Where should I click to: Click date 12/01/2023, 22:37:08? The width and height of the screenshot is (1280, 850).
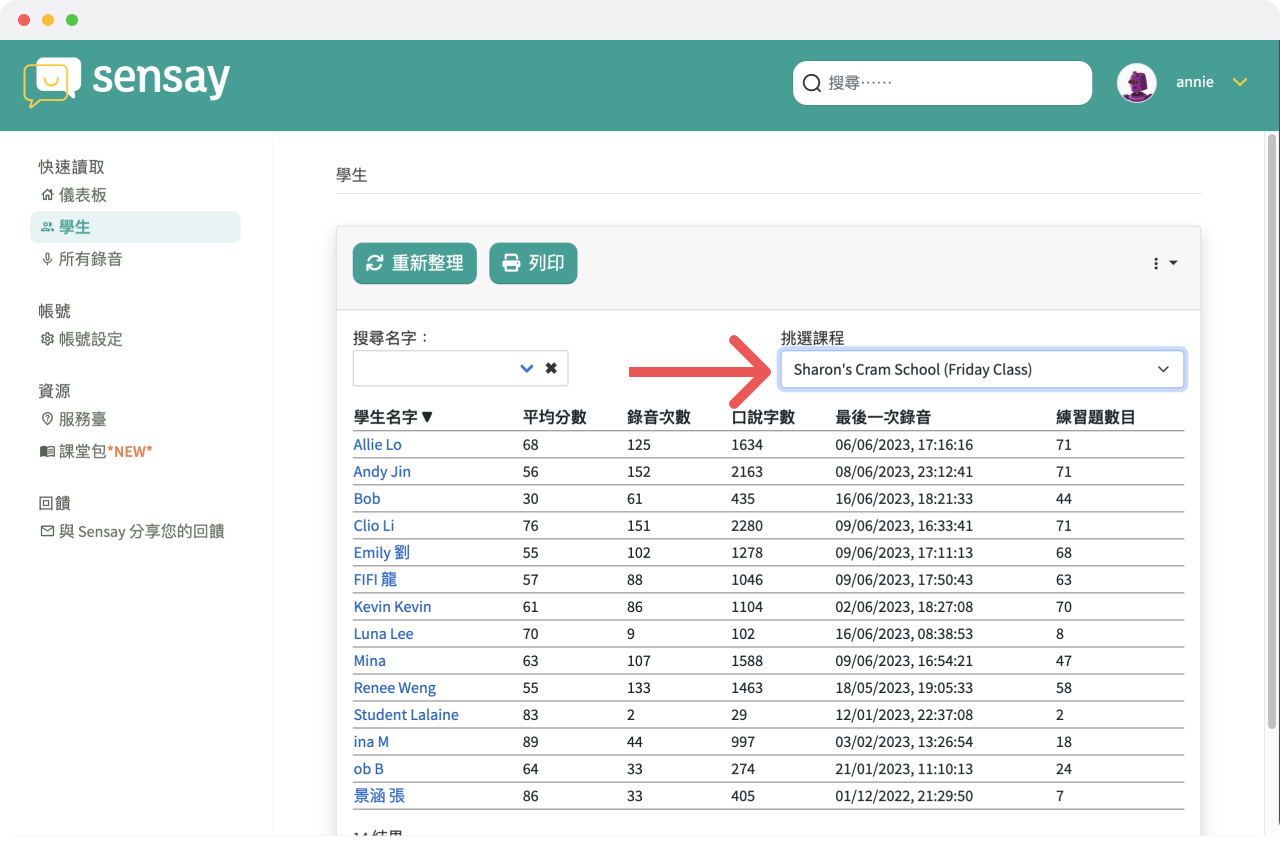tap(904, 714)
